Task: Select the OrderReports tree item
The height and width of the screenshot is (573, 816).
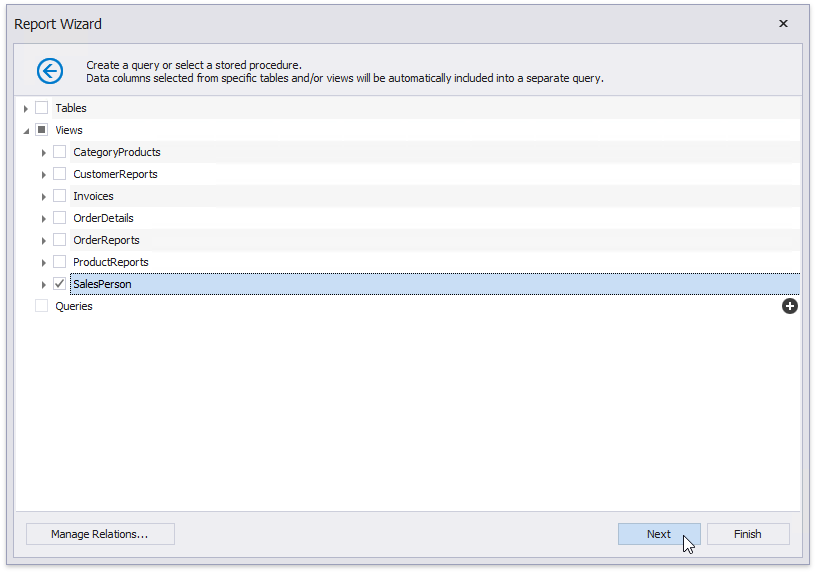Action: coord(106,240)
